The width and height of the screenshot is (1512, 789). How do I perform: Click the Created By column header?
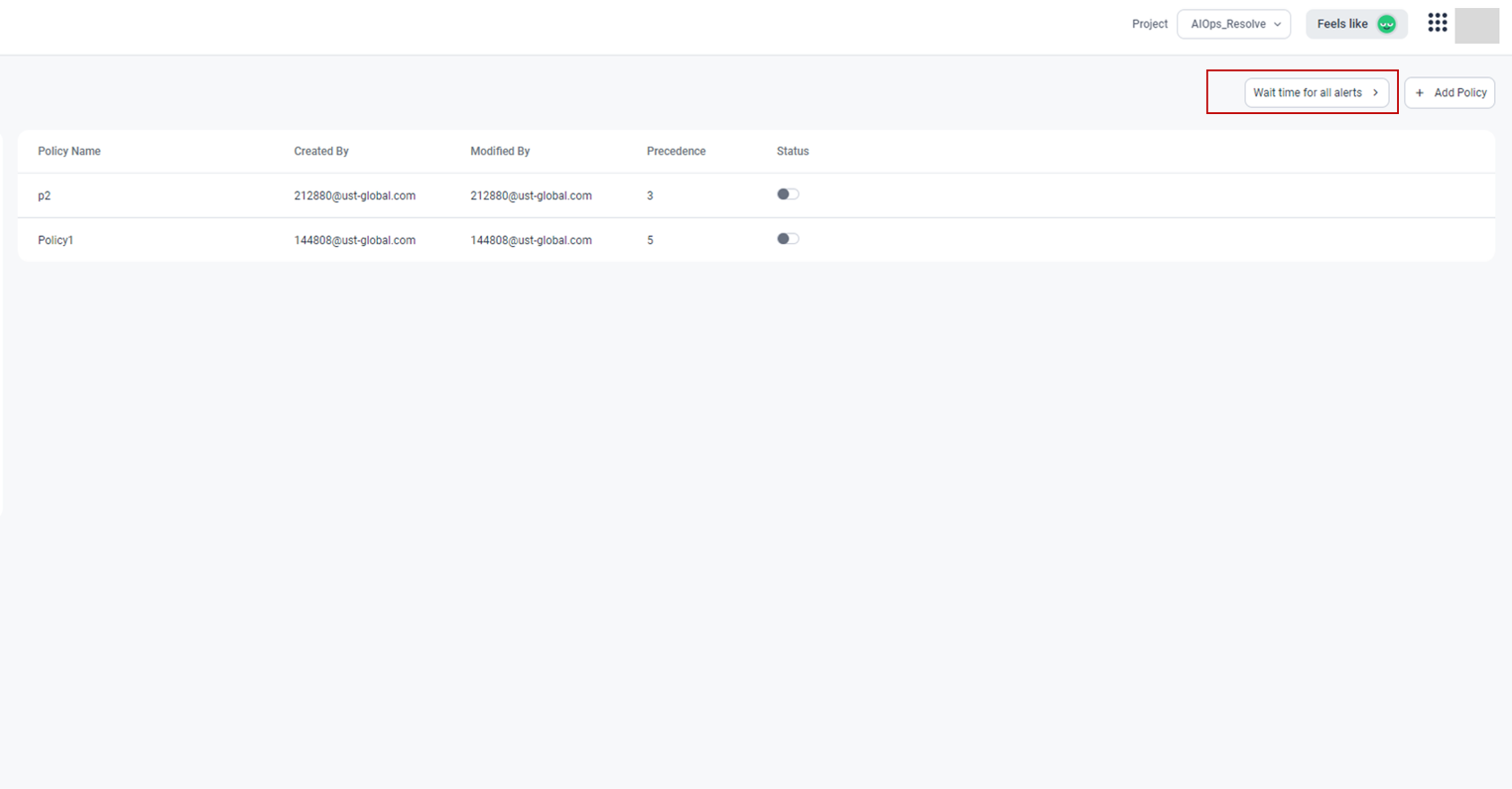point(321,151)
